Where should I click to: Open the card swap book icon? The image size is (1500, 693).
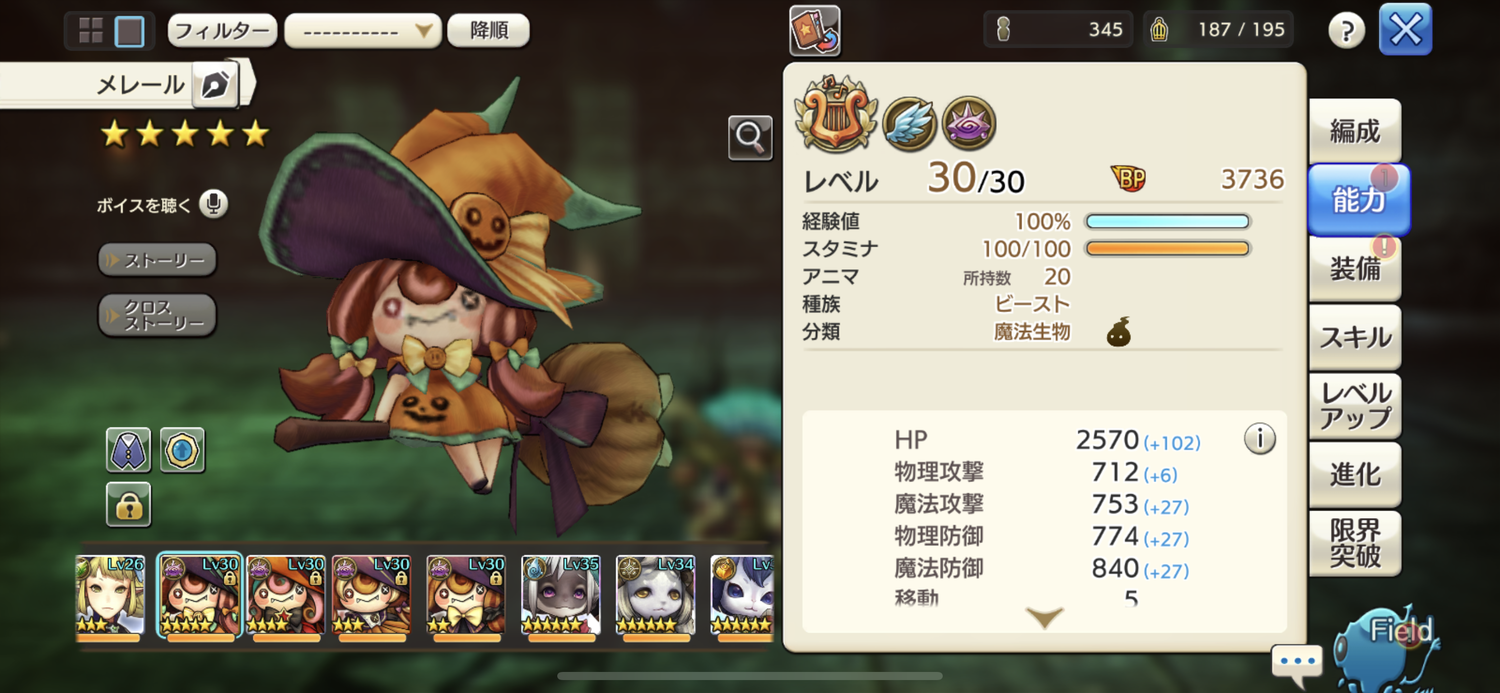814,31
